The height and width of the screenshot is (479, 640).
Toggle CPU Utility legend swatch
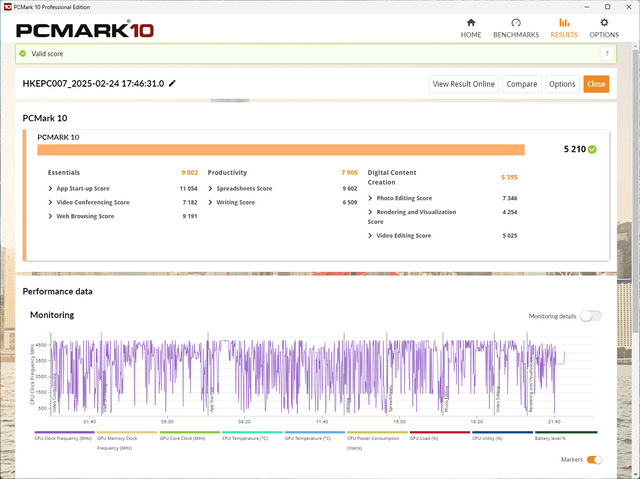coord(502,432)
